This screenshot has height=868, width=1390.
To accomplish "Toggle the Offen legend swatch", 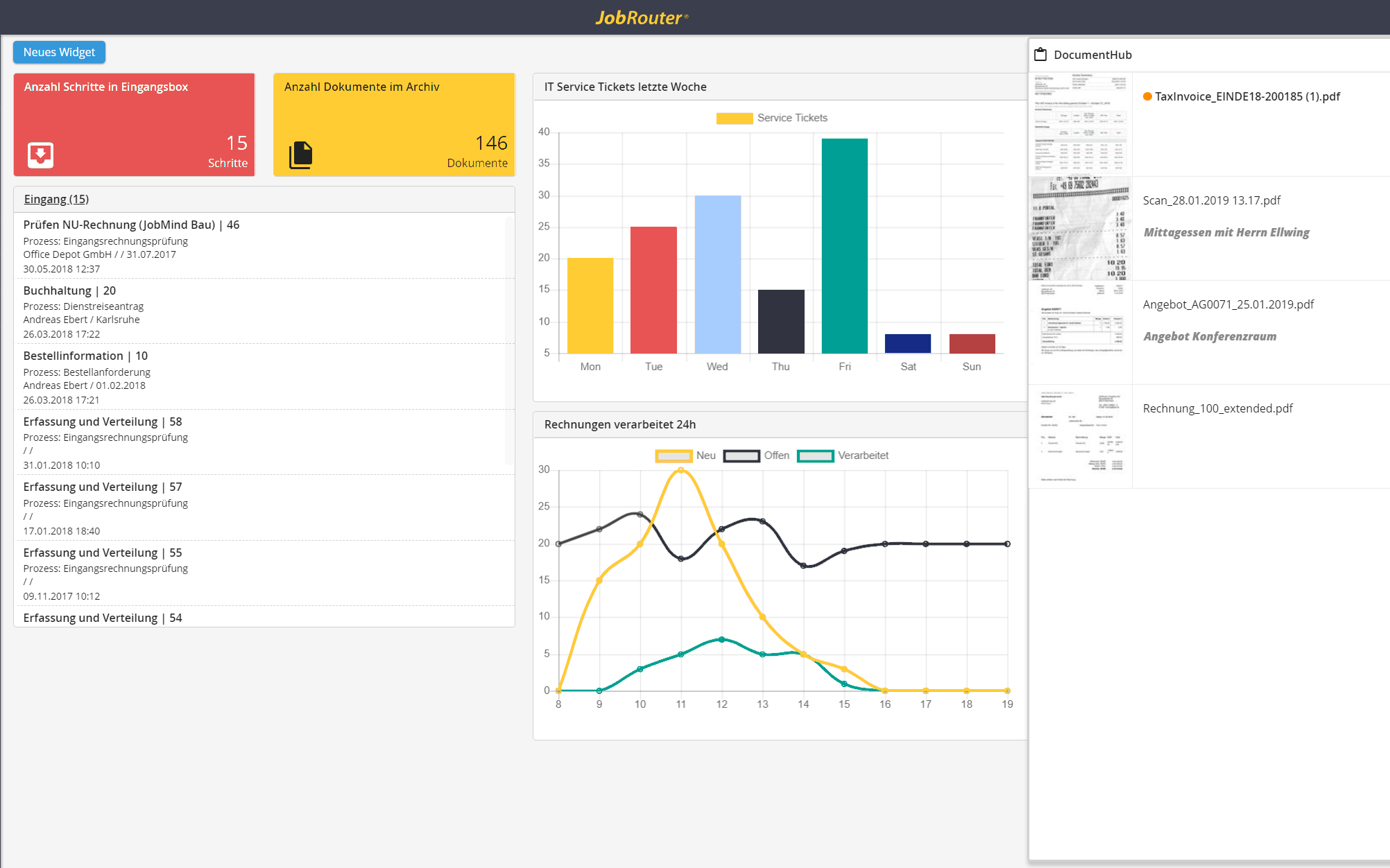I will click(x=741, y=455).
